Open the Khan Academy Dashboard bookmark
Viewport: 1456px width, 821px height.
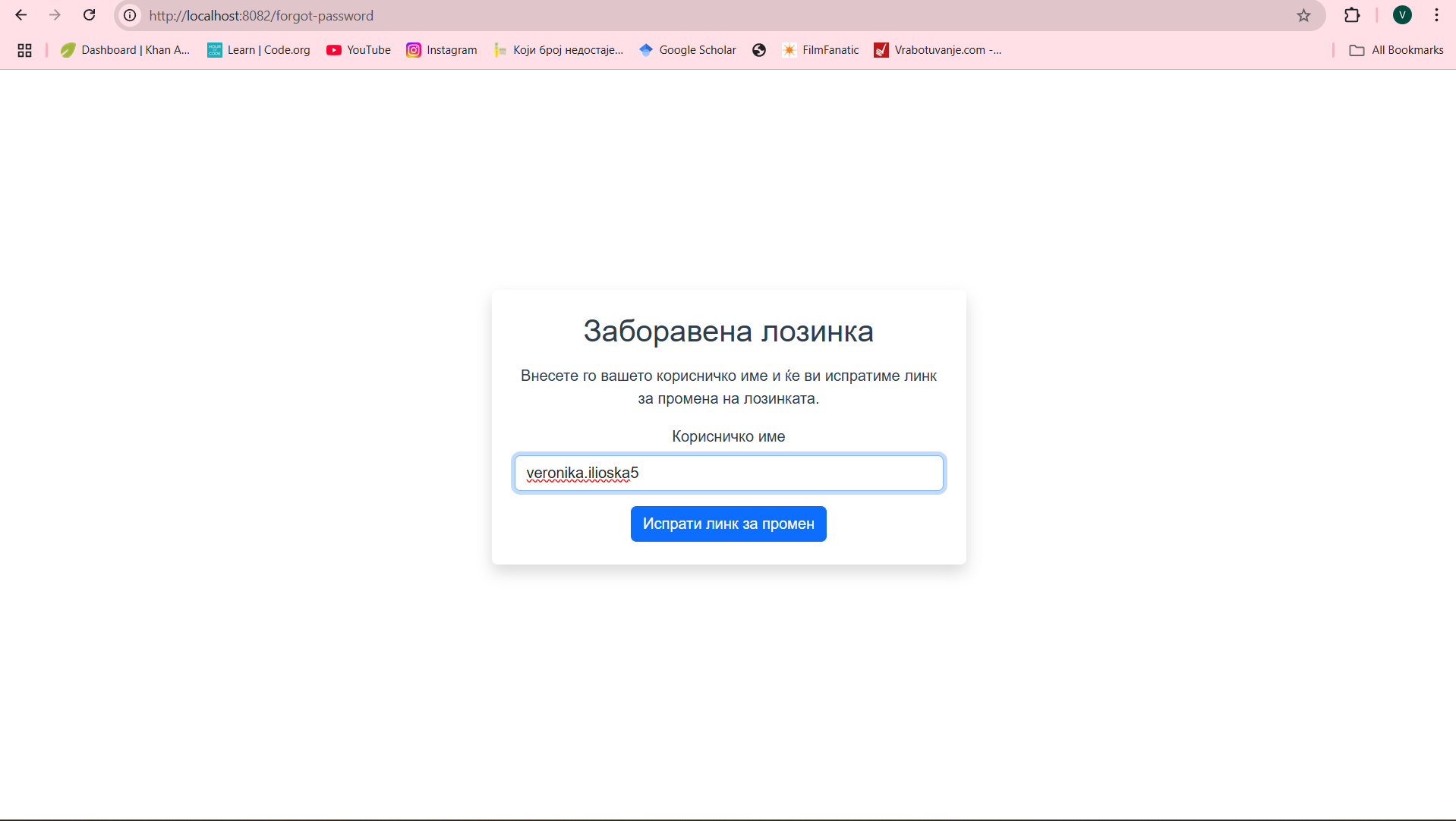tap(125, 50)
